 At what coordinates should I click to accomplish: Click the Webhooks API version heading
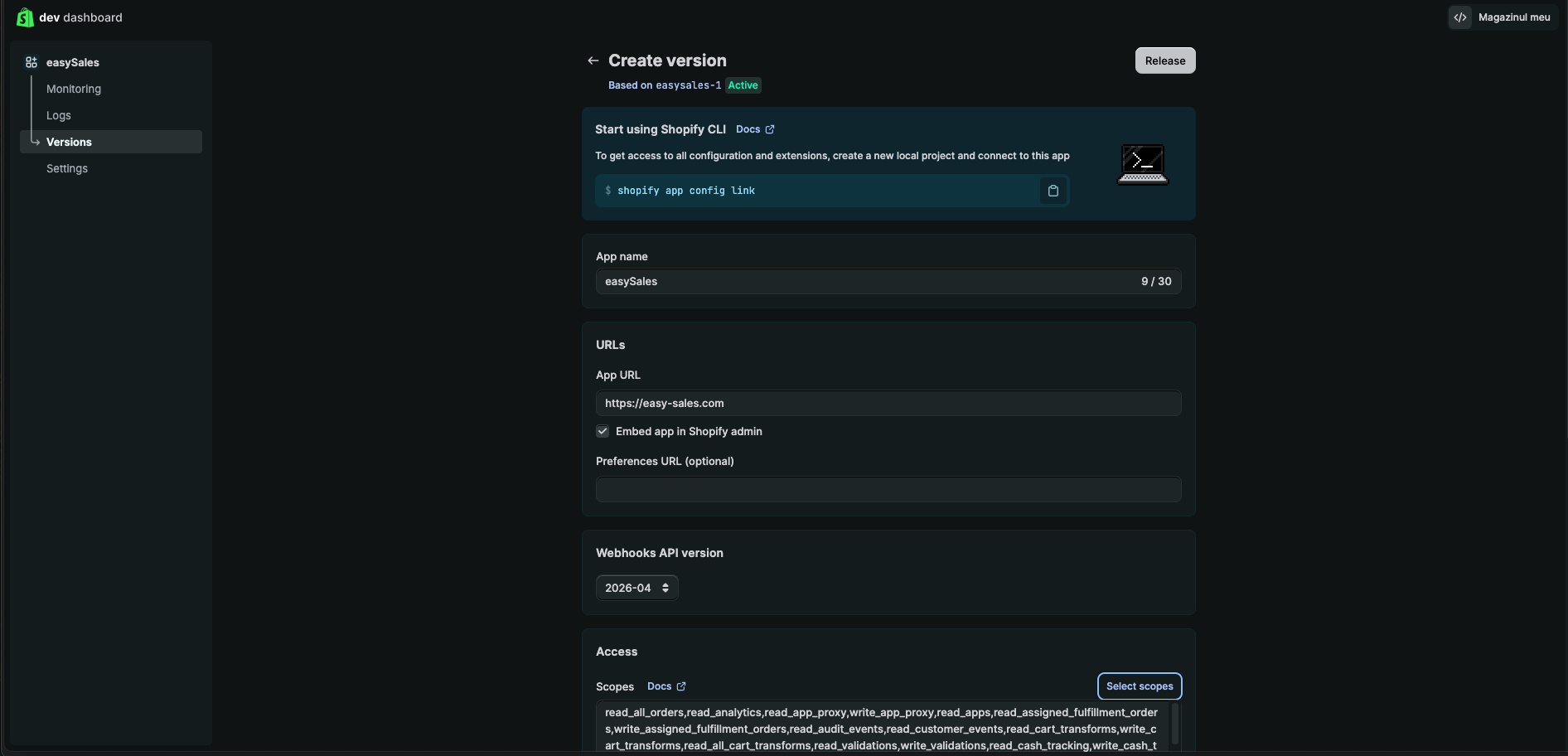660,553
